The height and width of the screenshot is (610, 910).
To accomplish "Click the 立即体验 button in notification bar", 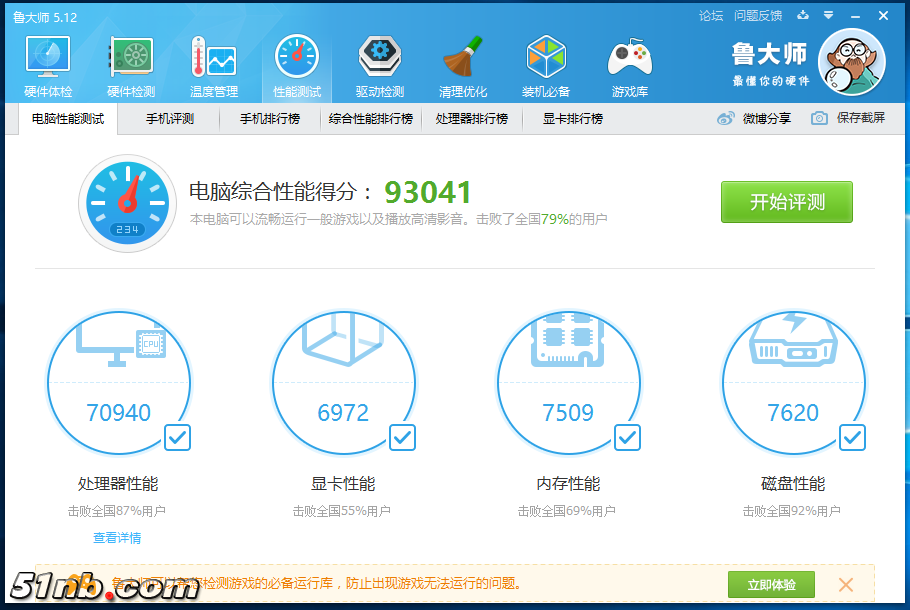I will 771,584.
